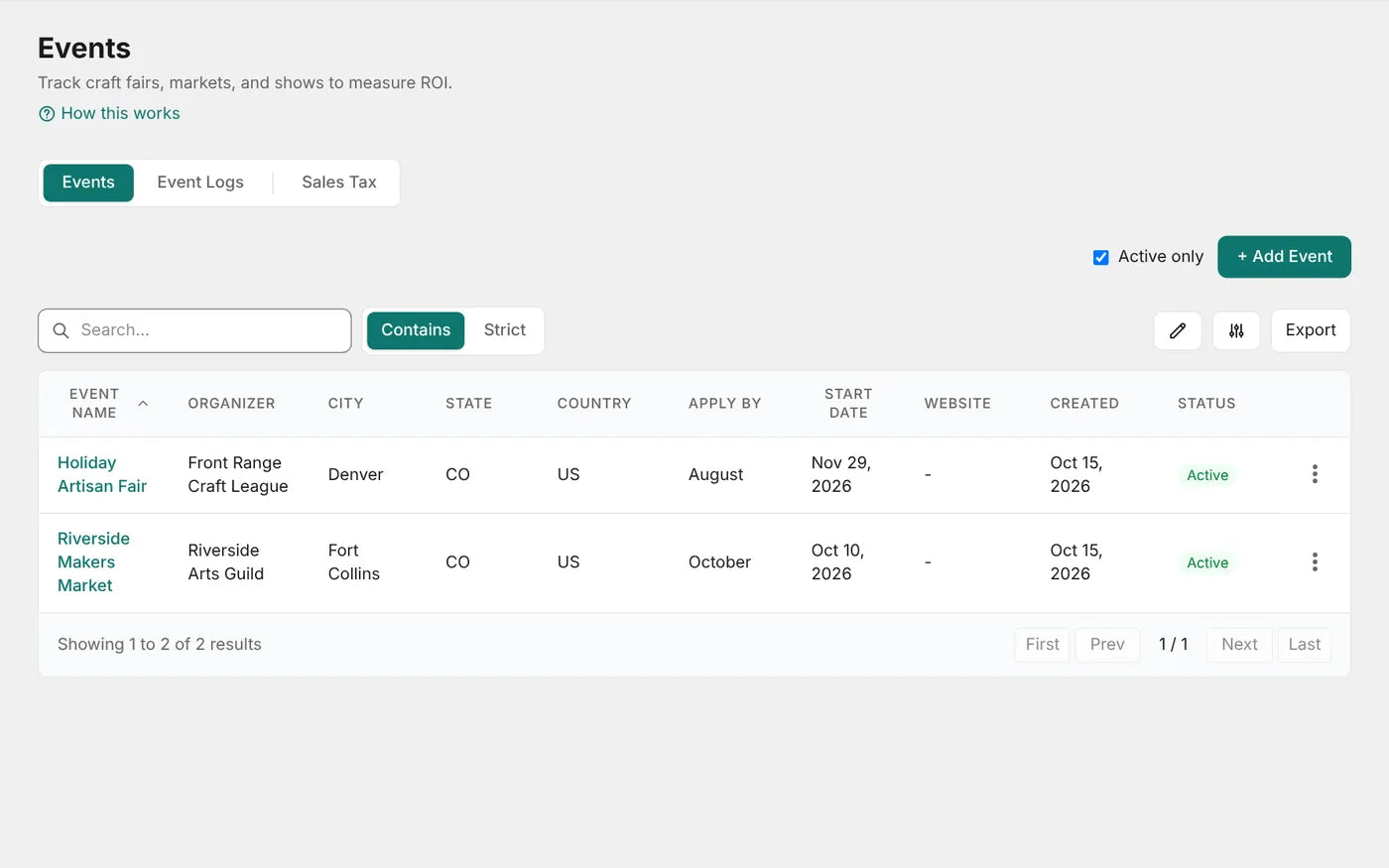Click the Denver city cell
This screenshot has height=868, width=1389.
(355, 474)
